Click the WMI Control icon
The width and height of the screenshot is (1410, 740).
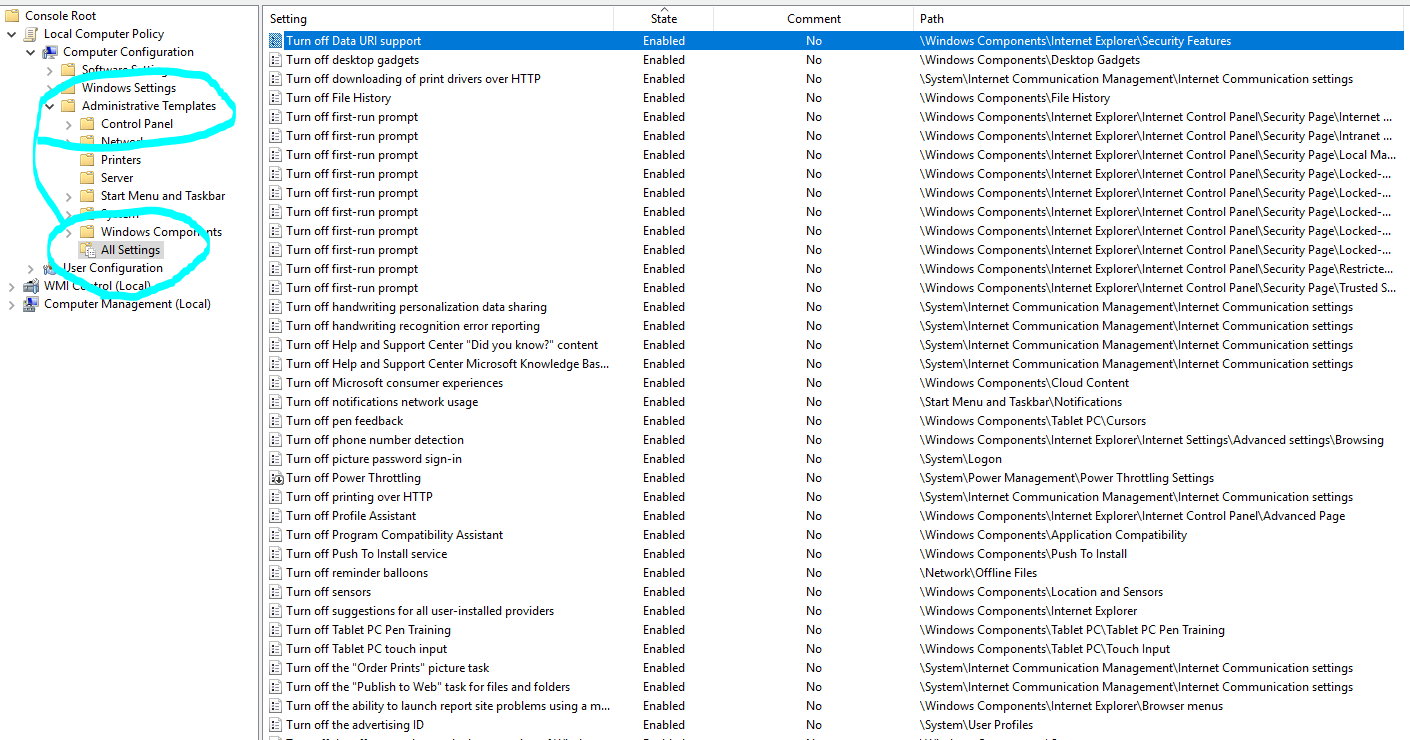pos(32,286)
